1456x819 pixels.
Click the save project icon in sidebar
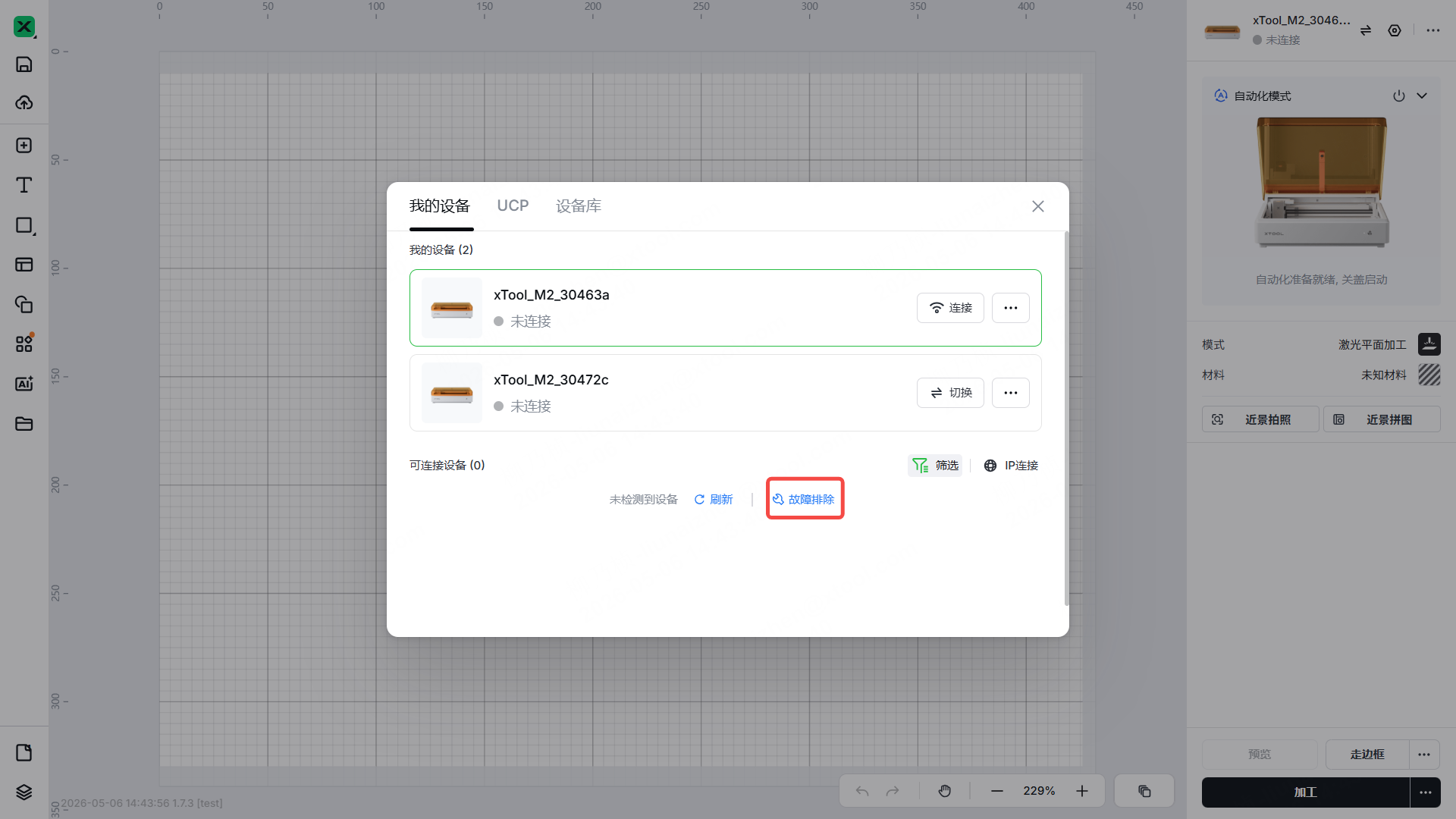coord(24,64)
